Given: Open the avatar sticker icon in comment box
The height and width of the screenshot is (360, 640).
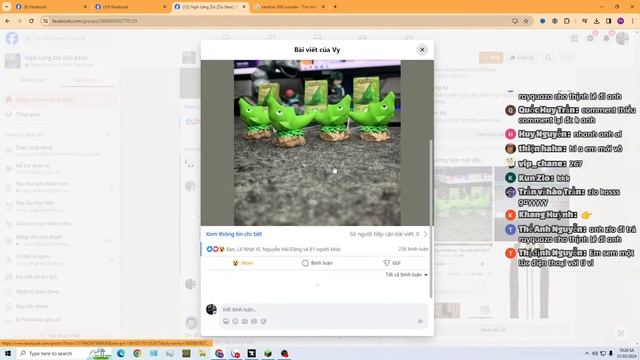Looking at the screenshot, I should (x=226, y=322).
